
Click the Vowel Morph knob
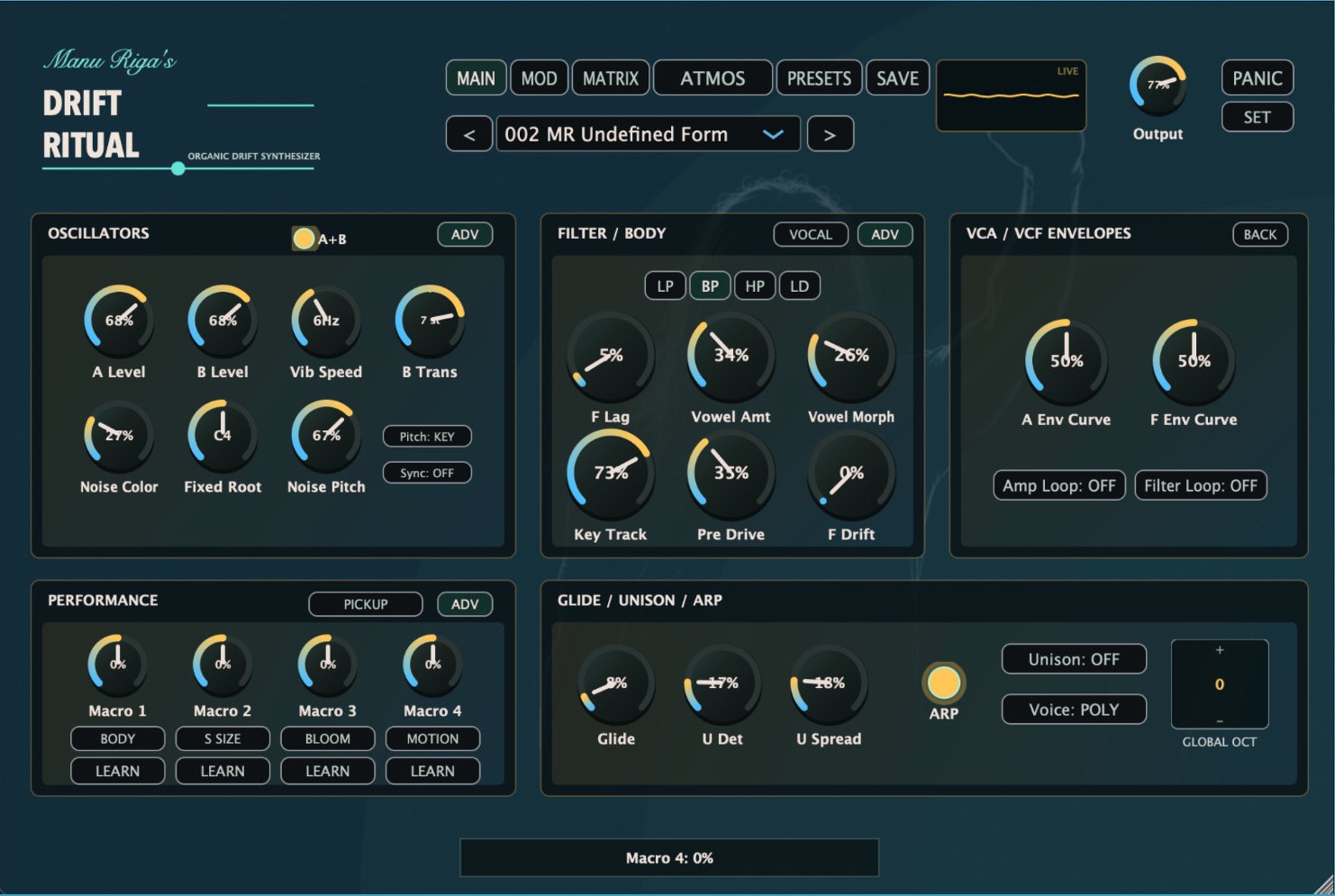pos(851,356)
